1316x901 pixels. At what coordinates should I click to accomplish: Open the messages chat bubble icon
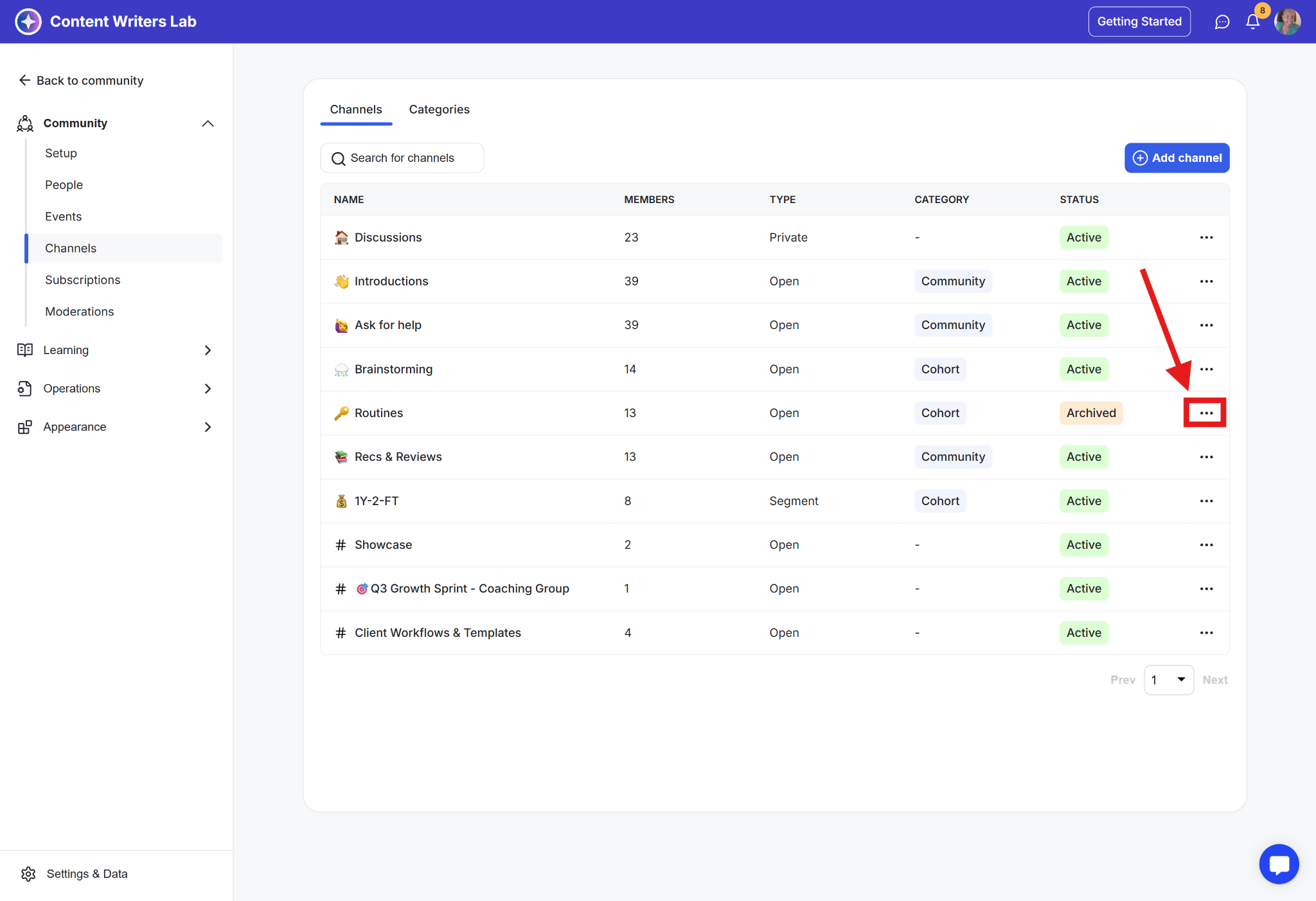(x=1222, y=22)
